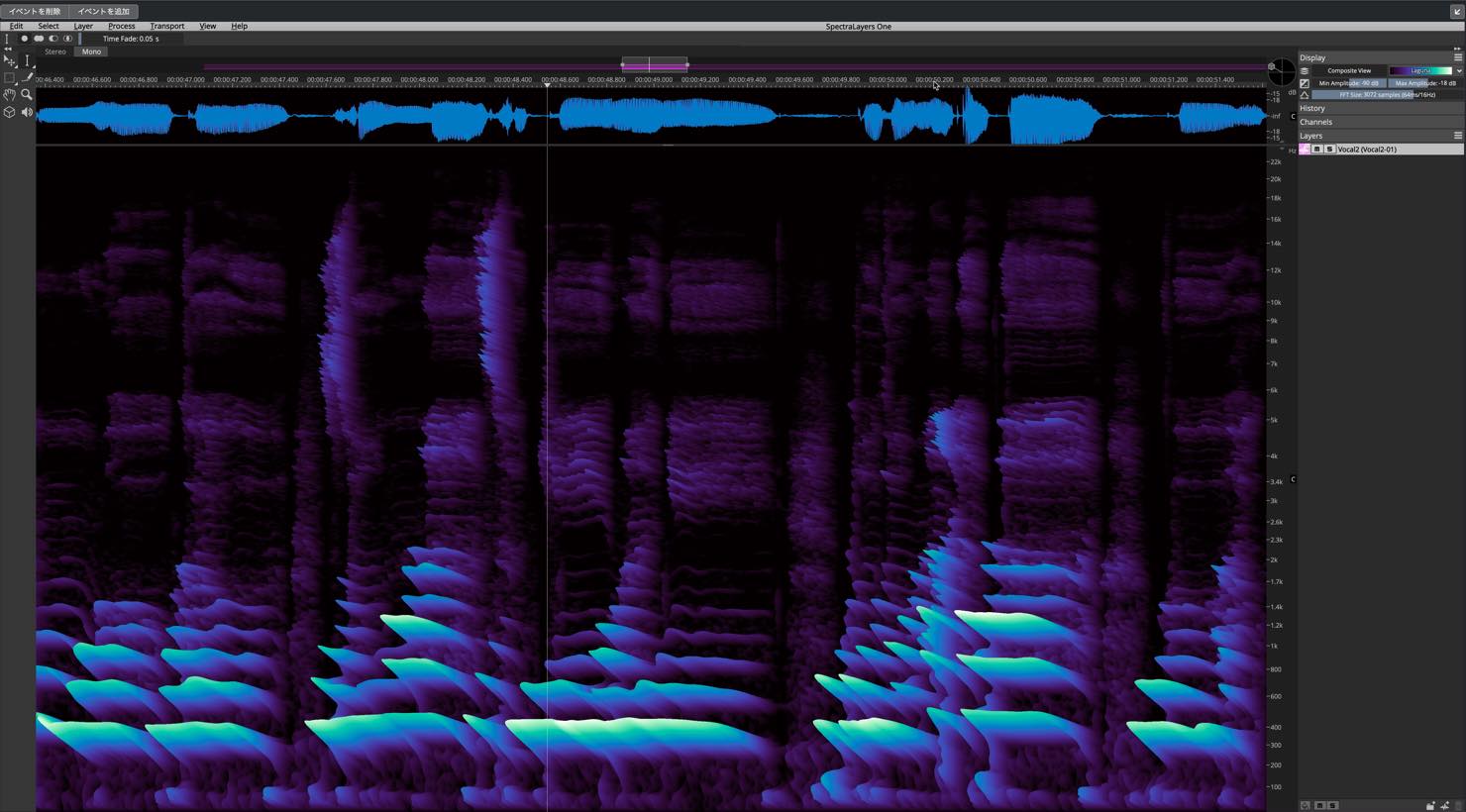Select the Zoom magnifier tool
Image resolution: width=1466 pixels, height=812 pixels.
click(x=28, y=94)
